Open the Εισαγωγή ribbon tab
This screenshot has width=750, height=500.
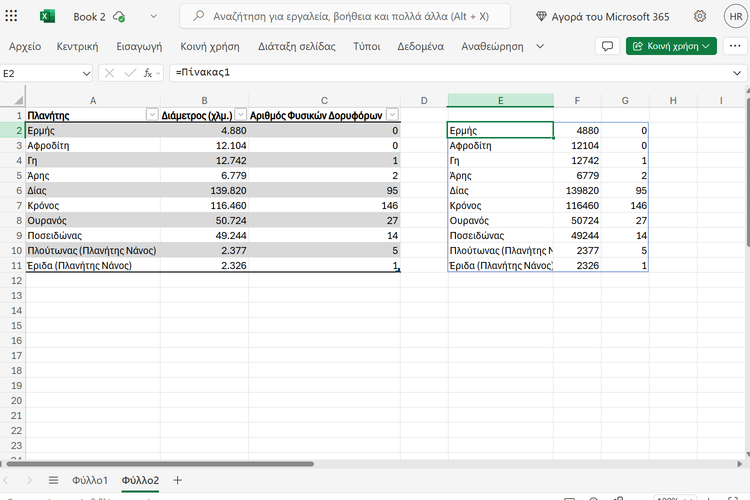[x=139, y=46]
